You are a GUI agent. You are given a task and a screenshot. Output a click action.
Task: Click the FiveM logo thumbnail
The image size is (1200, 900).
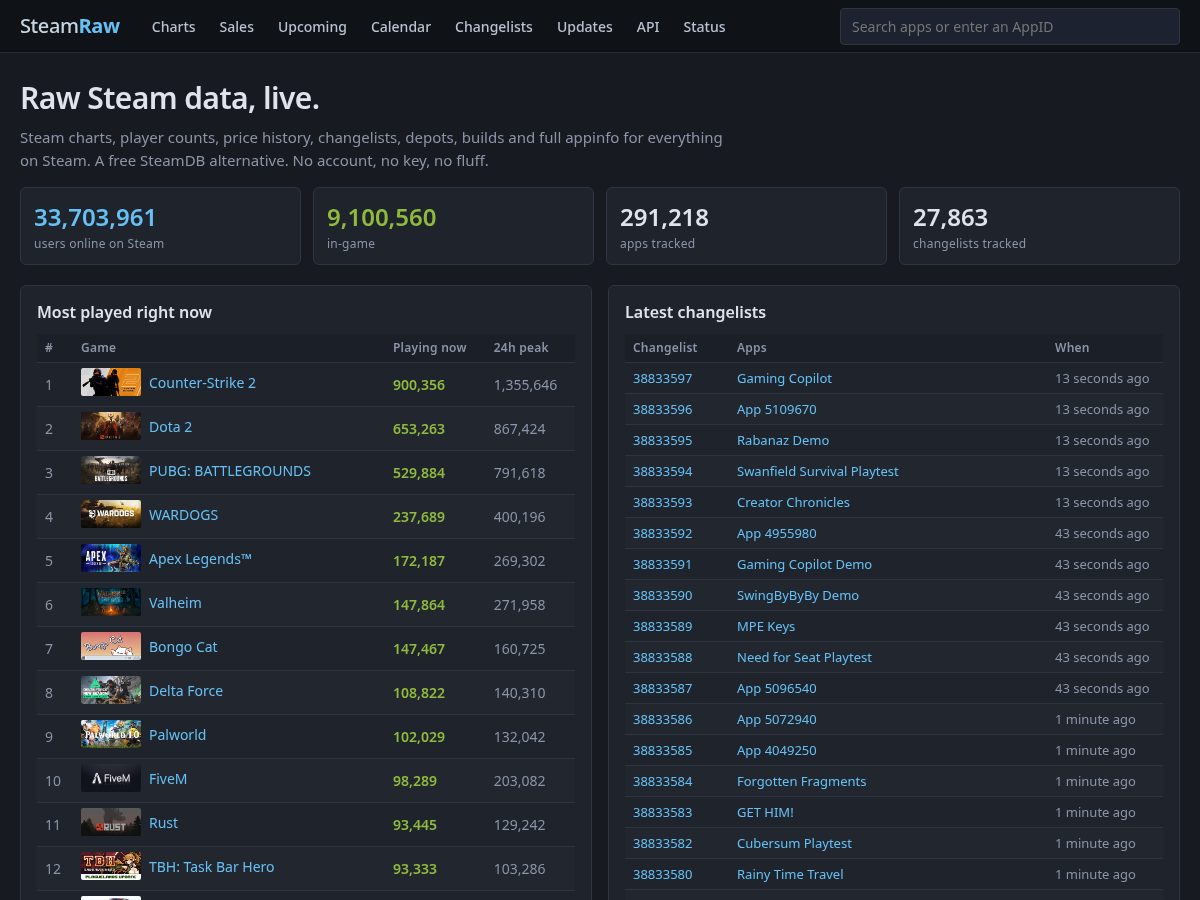click(111, 779)
